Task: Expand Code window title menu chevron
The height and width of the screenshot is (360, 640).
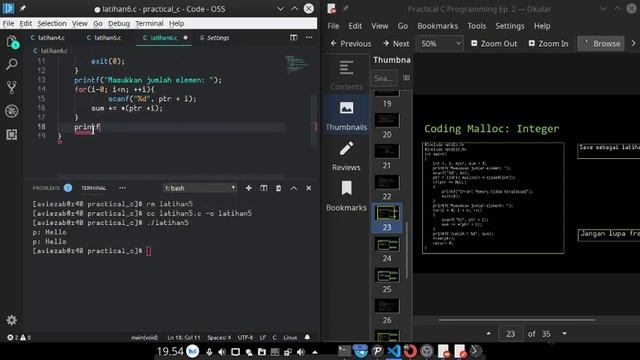Action: [x=280, y=9]
